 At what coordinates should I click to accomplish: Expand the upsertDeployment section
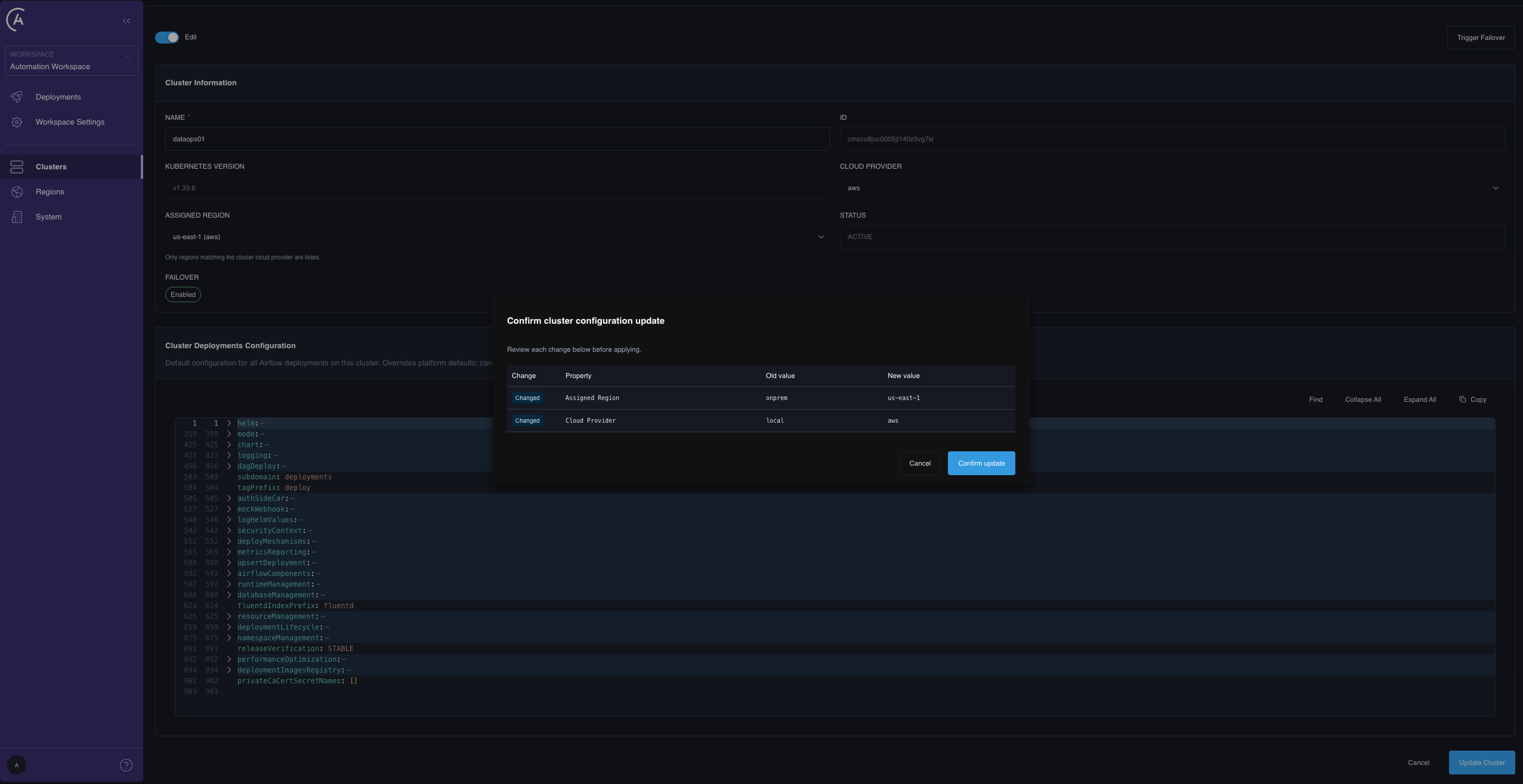coord(229,563)
